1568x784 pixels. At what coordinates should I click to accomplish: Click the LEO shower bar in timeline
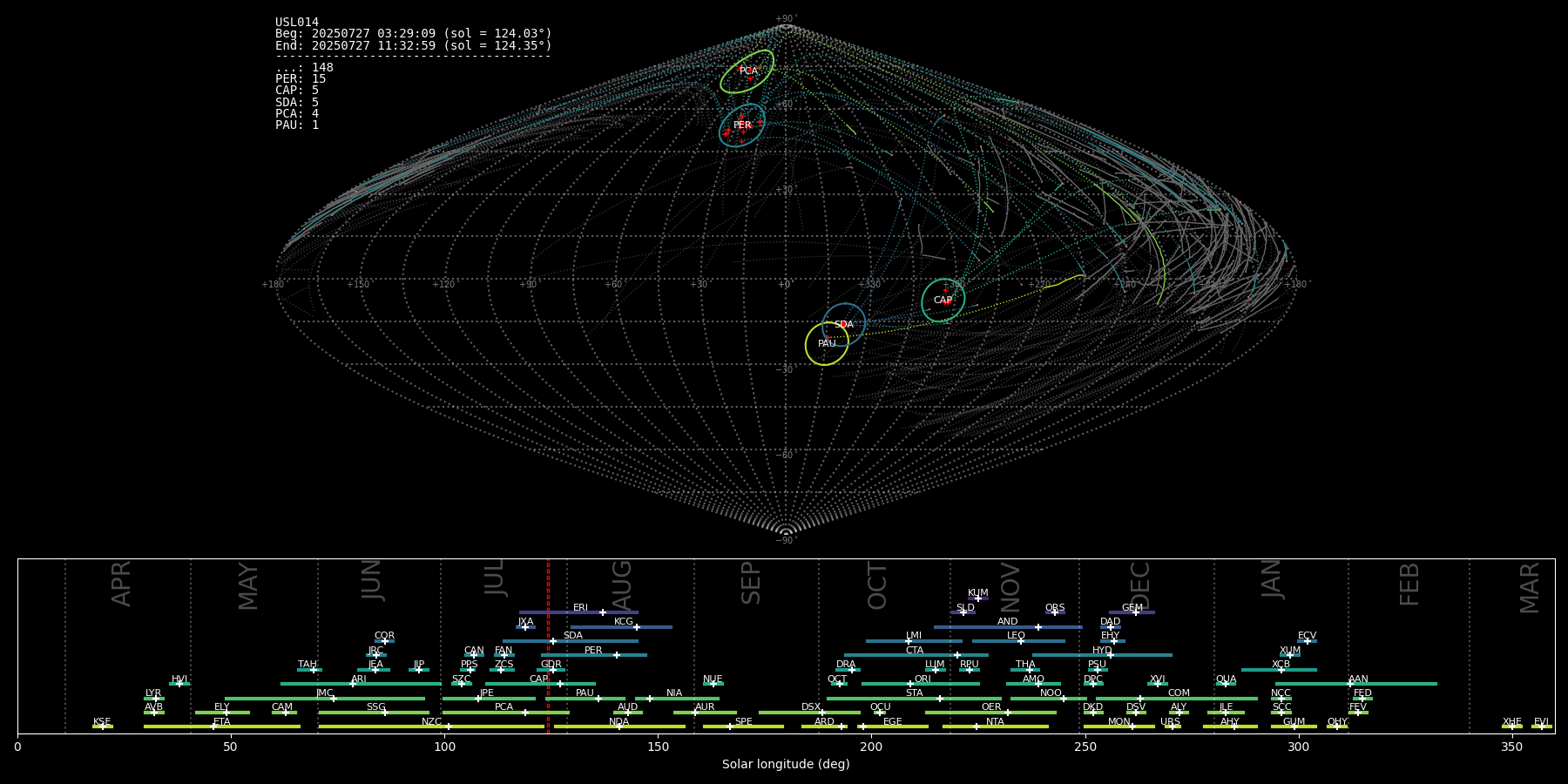tap(1018, 641)
